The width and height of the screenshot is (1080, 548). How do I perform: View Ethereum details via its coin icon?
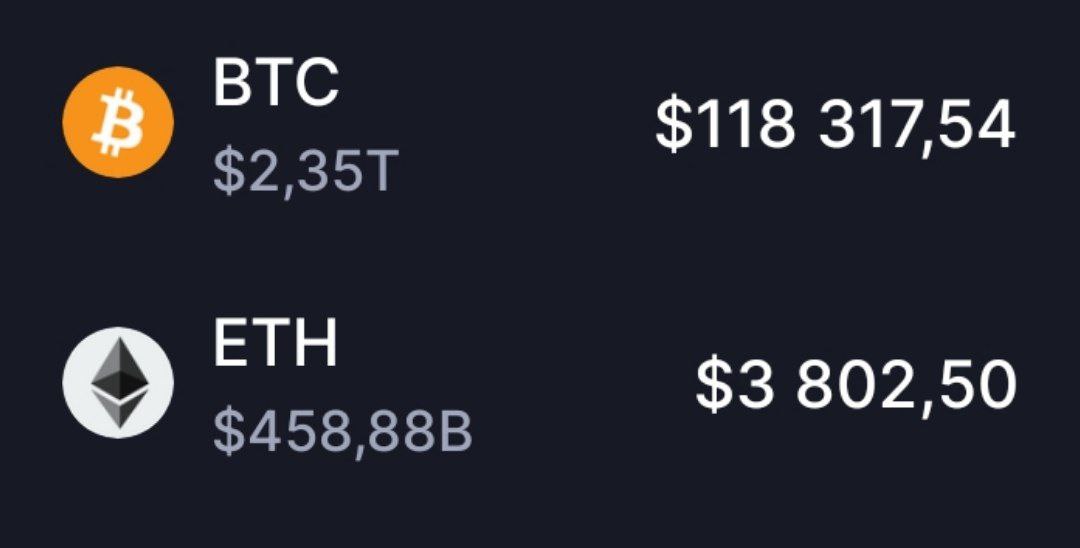(x=118, y=382)
